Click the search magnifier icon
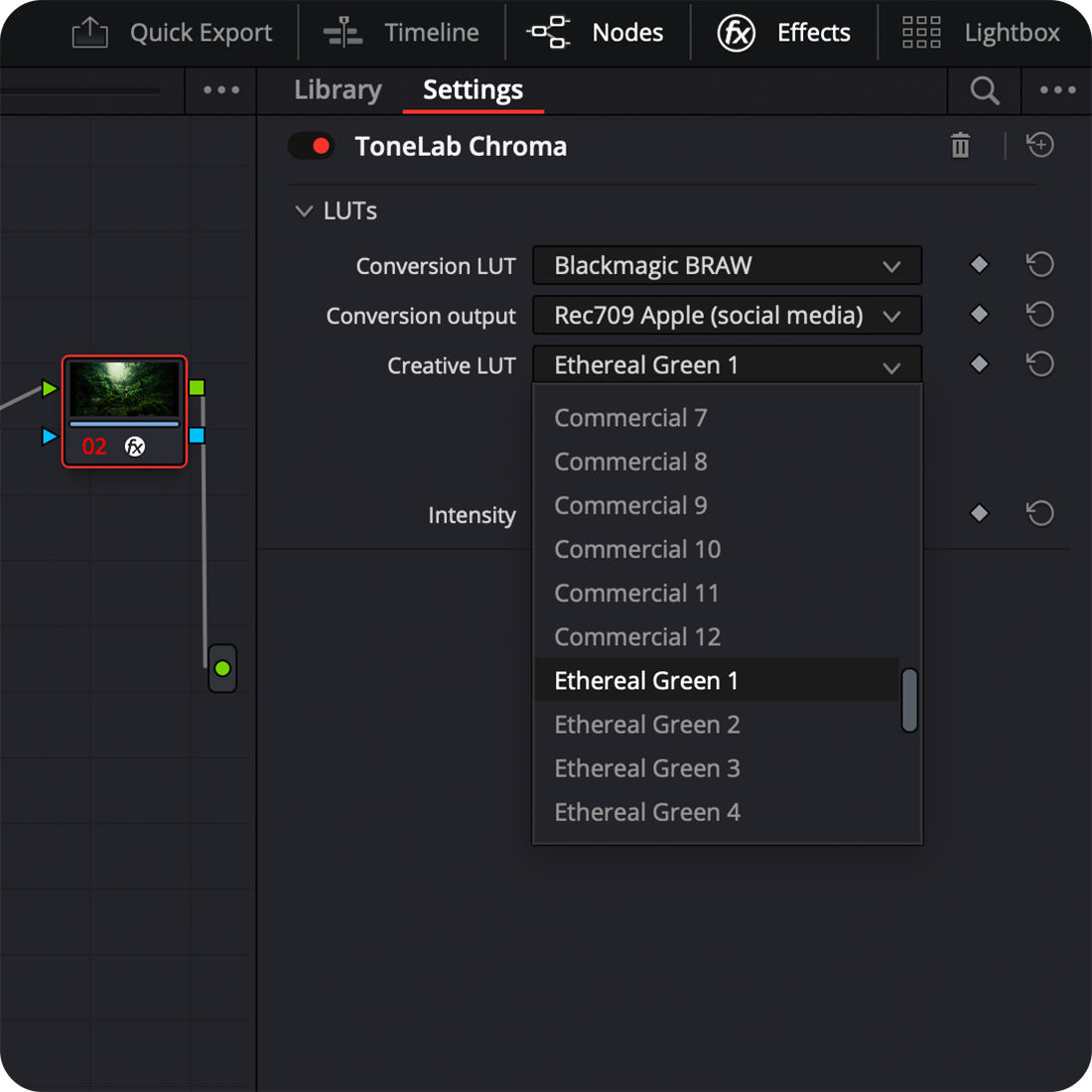1092x1092 pixels. pyautogui.click(x=984, y=91)
